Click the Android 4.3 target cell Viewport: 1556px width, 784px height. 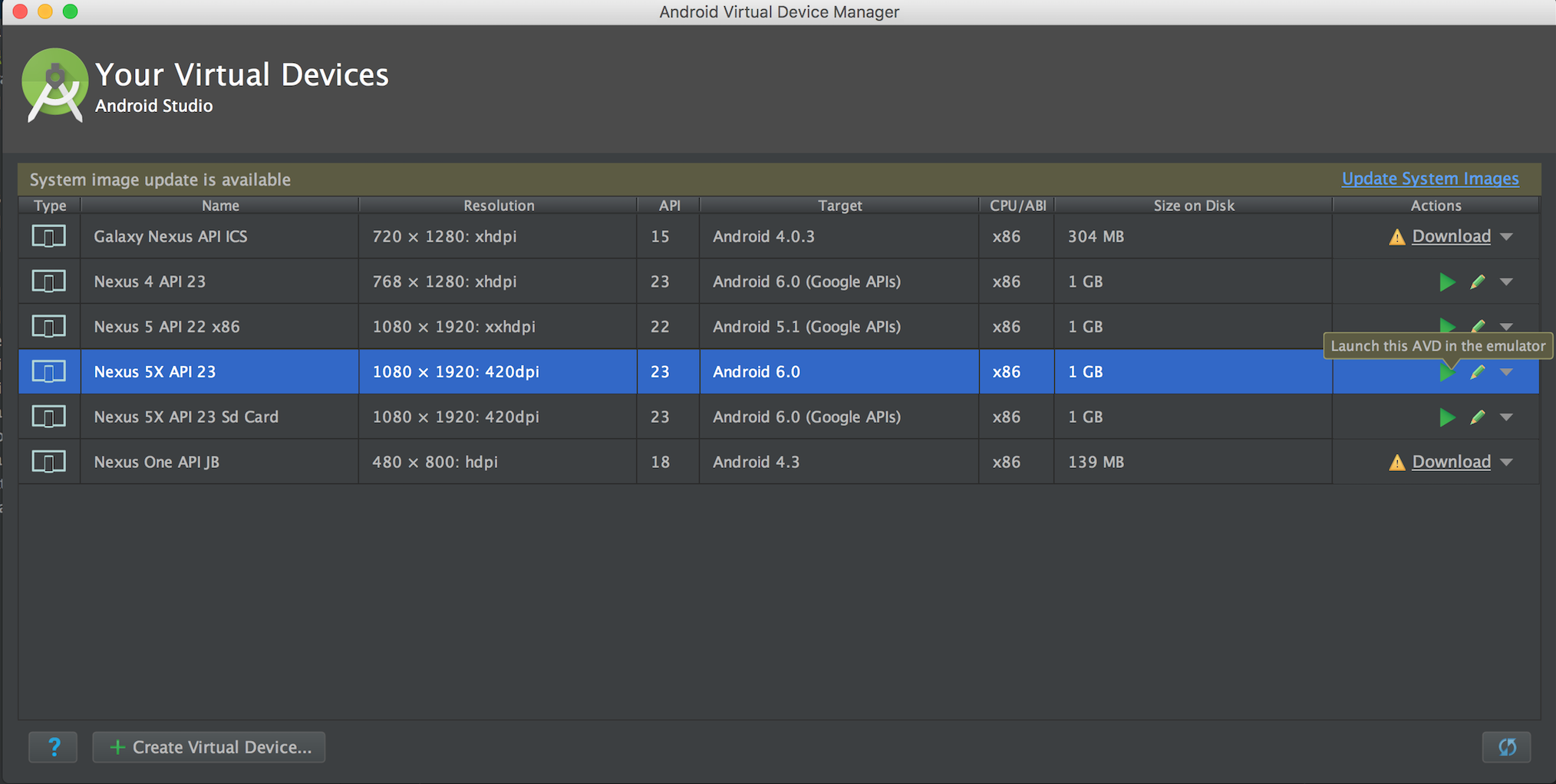[839, 462]
